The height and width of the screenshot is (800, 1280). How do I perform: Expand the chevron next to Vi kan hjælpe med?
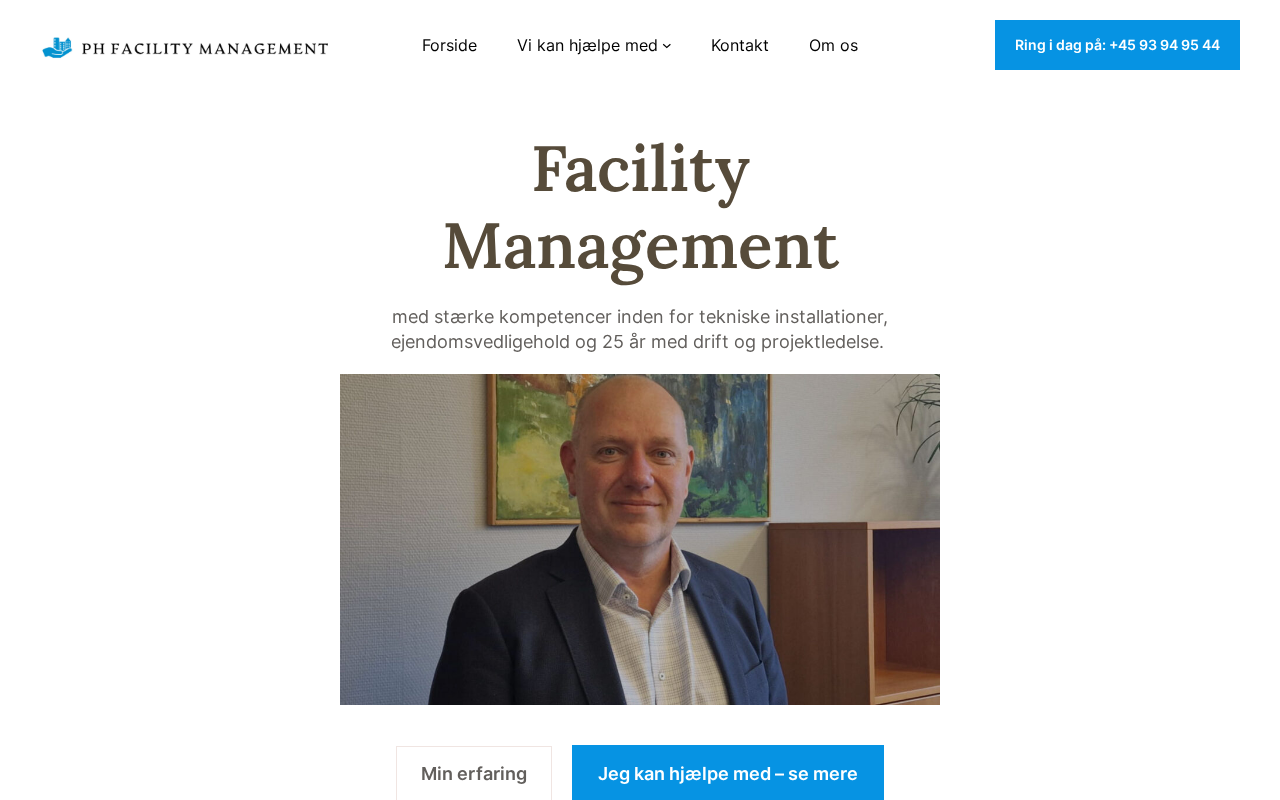(x=667, y=46)
